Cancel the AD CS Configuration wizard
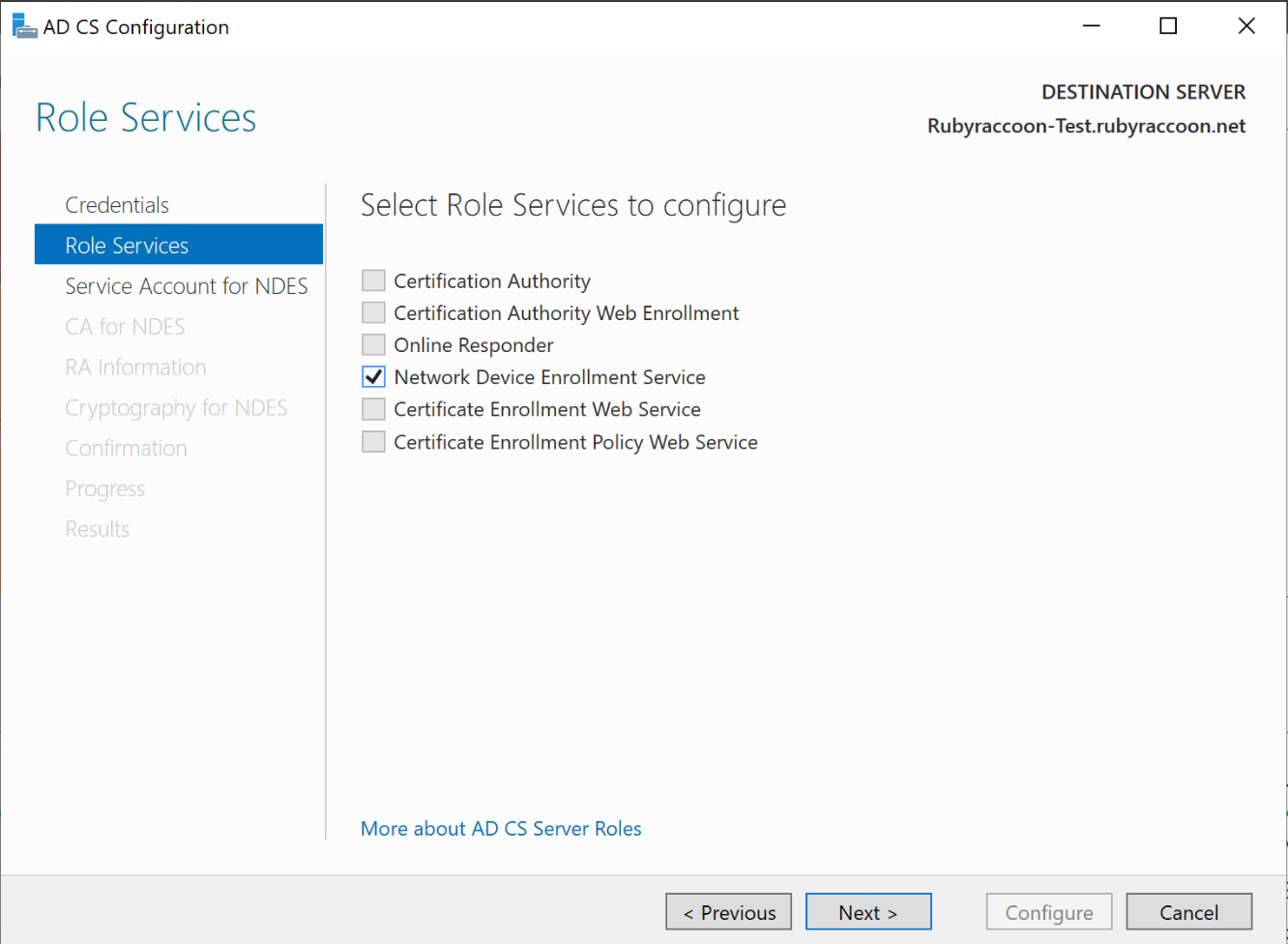The image size is (1288, 944). tap(1188, 911)
